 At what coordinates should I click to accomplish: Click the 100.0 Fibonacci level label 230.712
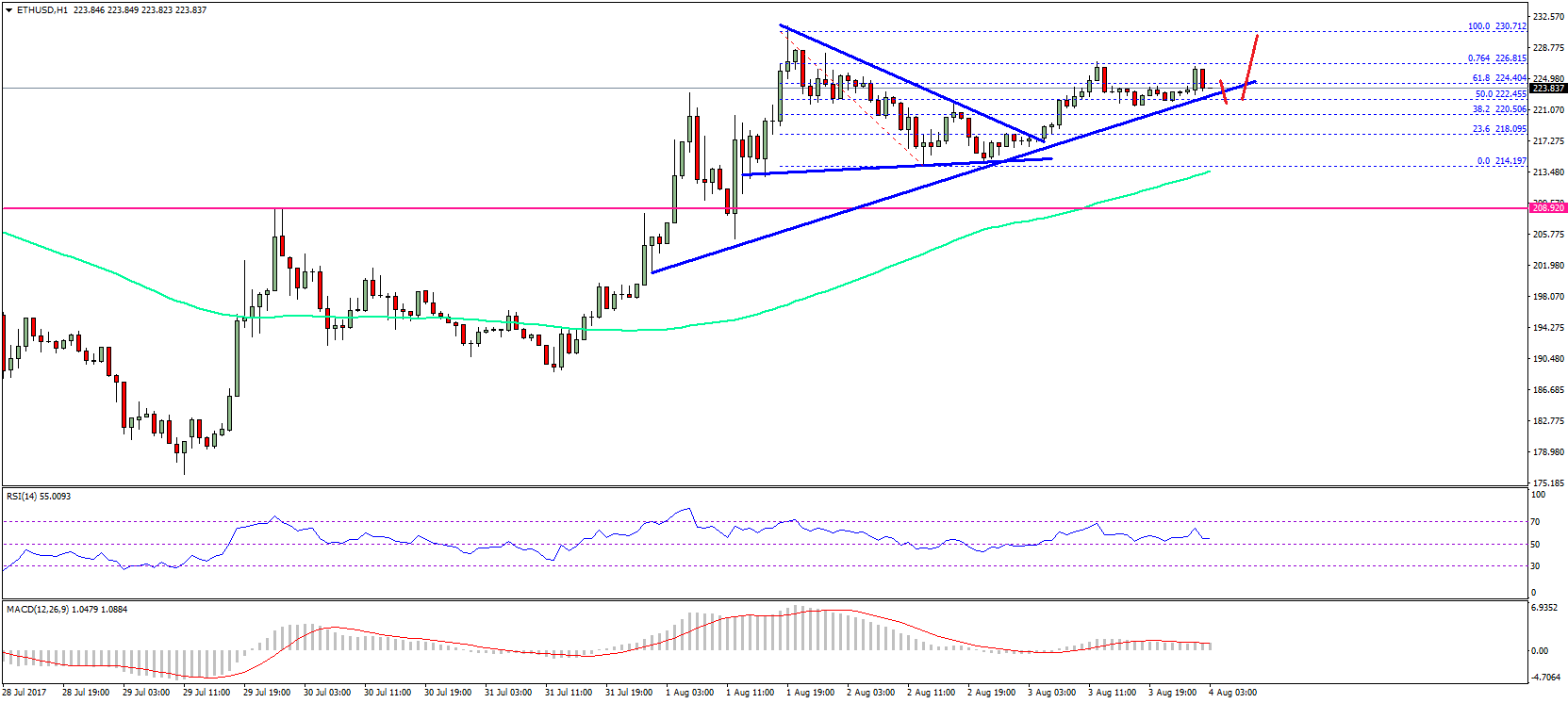[x=1497, y=26]
